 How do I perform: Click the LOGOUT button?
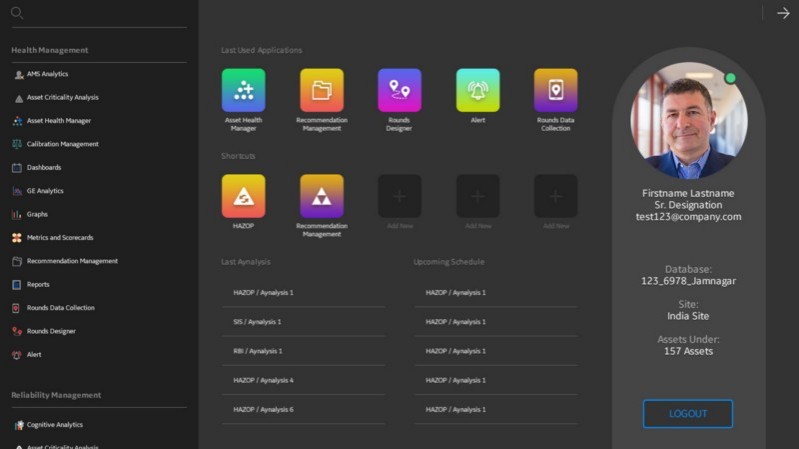click(x=688, y=414)
